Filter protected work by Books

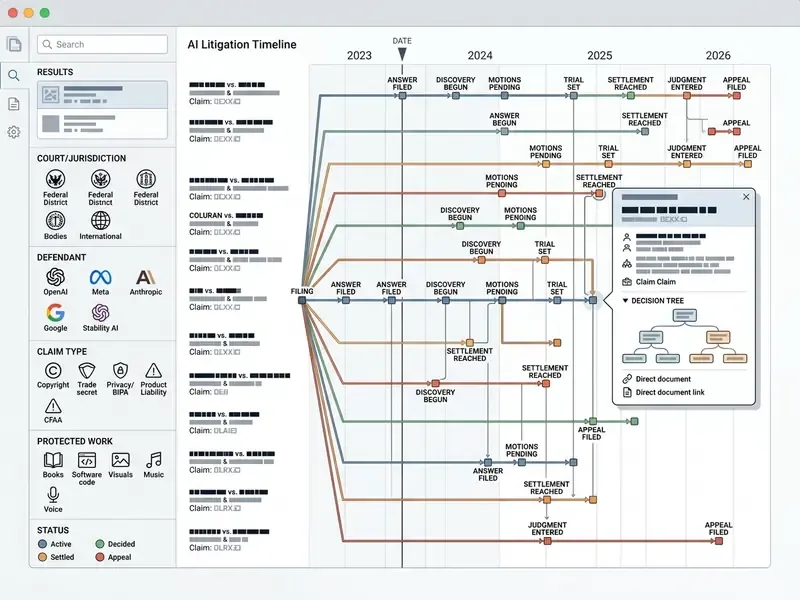(53, 465)
